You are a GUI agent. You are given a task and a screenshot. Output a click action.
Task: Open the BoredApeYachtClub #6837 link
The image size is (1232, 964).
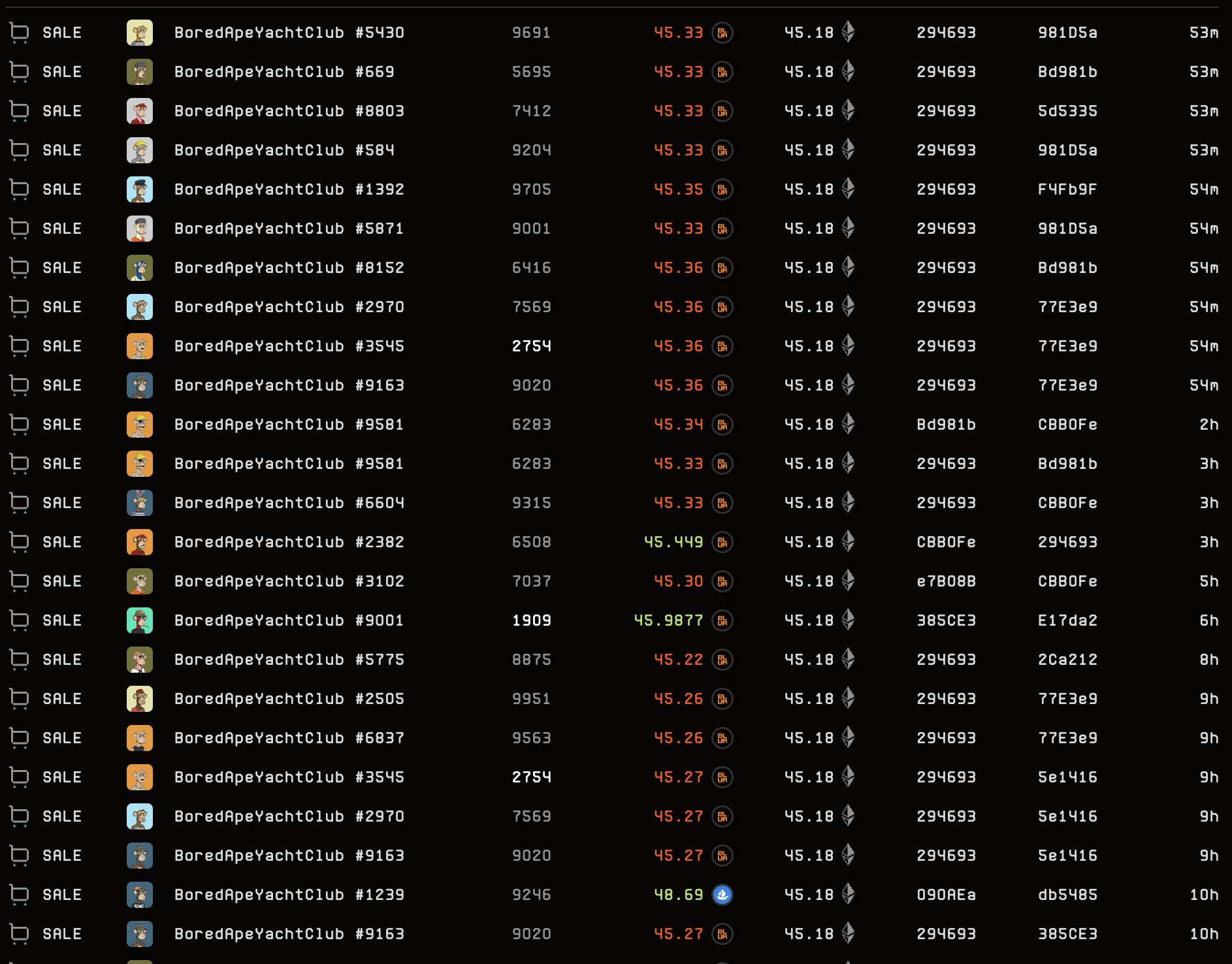(x=289, y=738)
